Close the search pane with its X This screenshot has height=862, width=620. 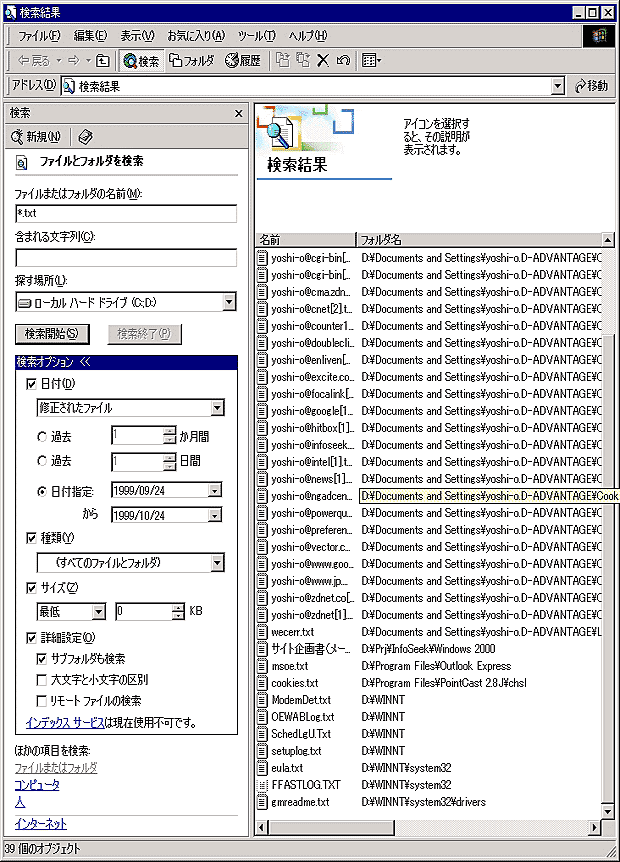pyautogui.click(x=239, y=113)
